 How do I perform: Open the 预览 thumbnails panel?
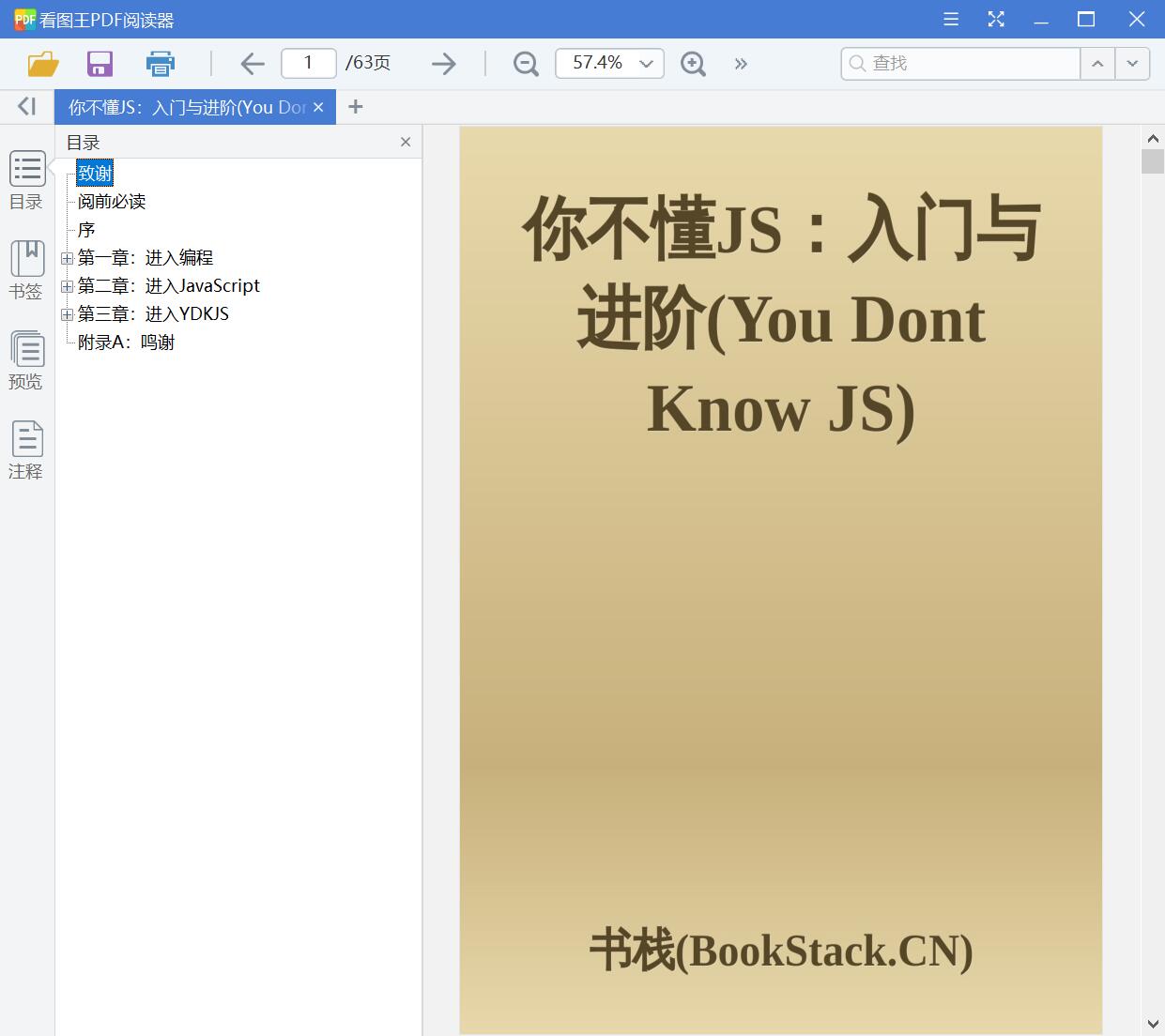pos(26,360)
